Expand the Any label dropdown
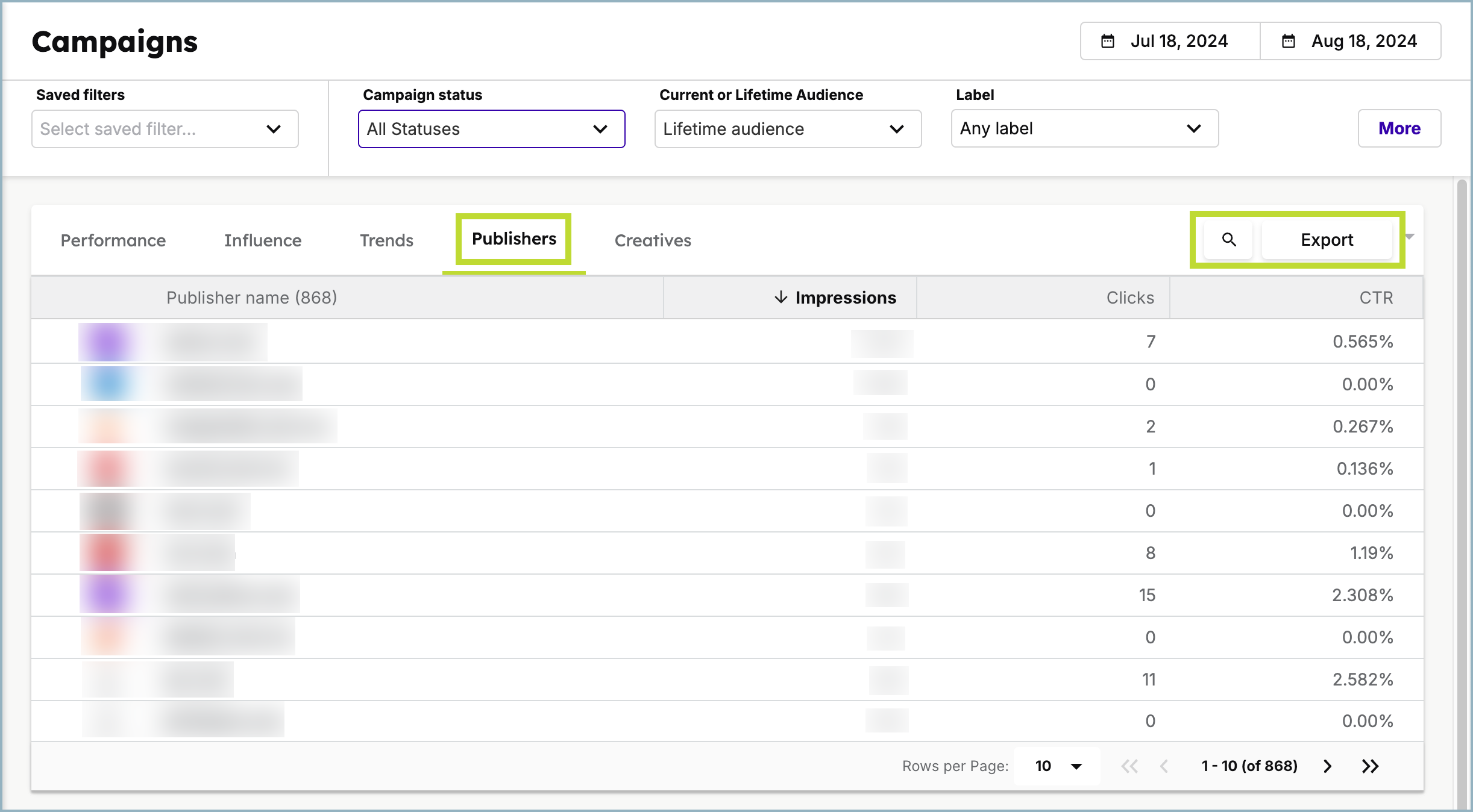The width and height of the screenshot is (1473, 812). coord(1085,128)
